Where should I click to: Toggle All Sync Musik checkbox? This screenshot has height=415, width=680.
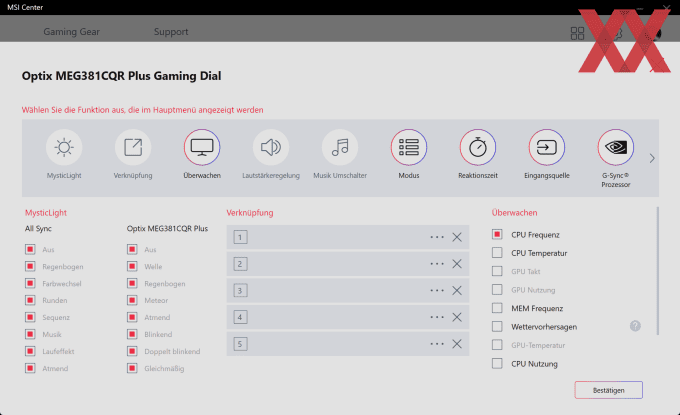(x=30, y=334)
